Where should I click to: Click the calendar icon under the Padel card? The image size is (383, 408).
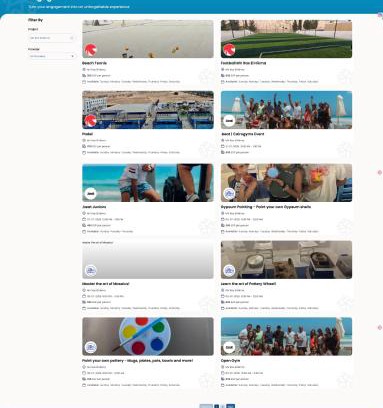84,153
